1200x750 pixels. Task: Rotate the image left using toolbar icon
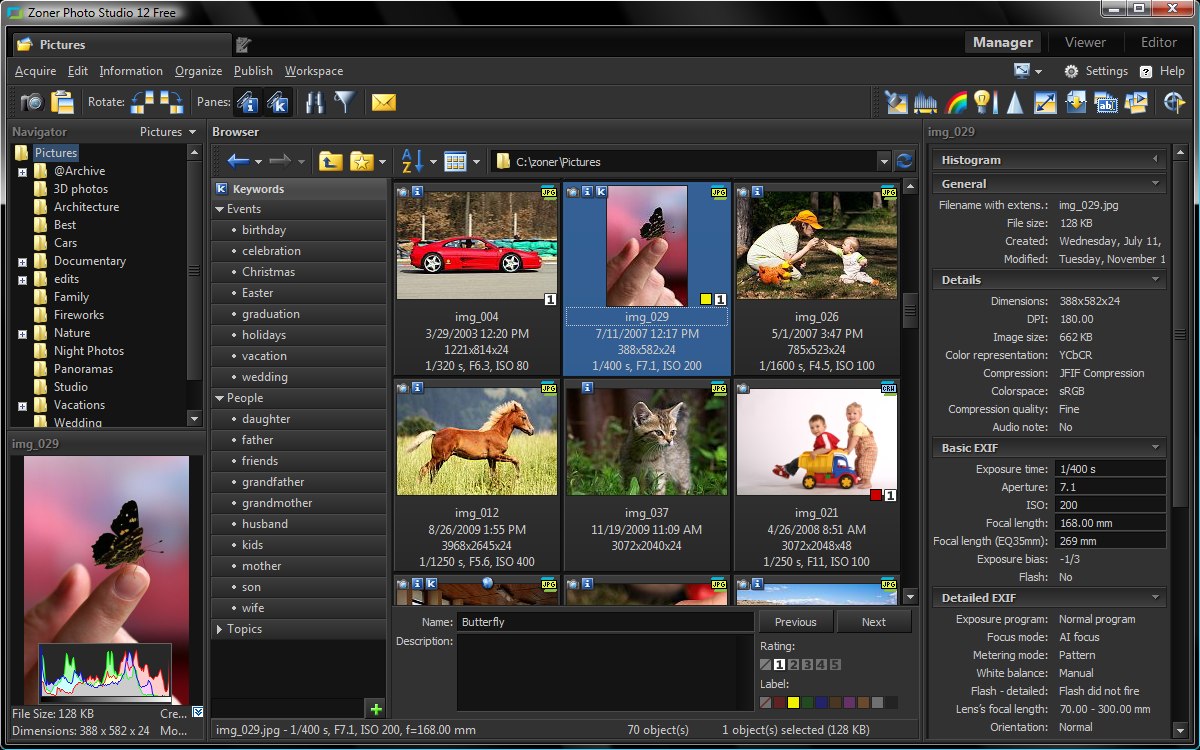(144, 102)
